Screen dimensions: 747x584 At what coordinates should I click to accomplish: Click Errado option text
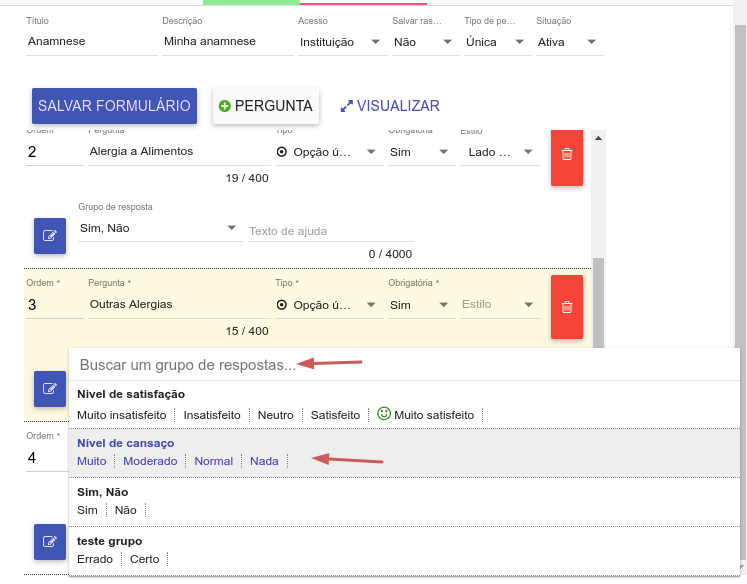coord(95,559)
